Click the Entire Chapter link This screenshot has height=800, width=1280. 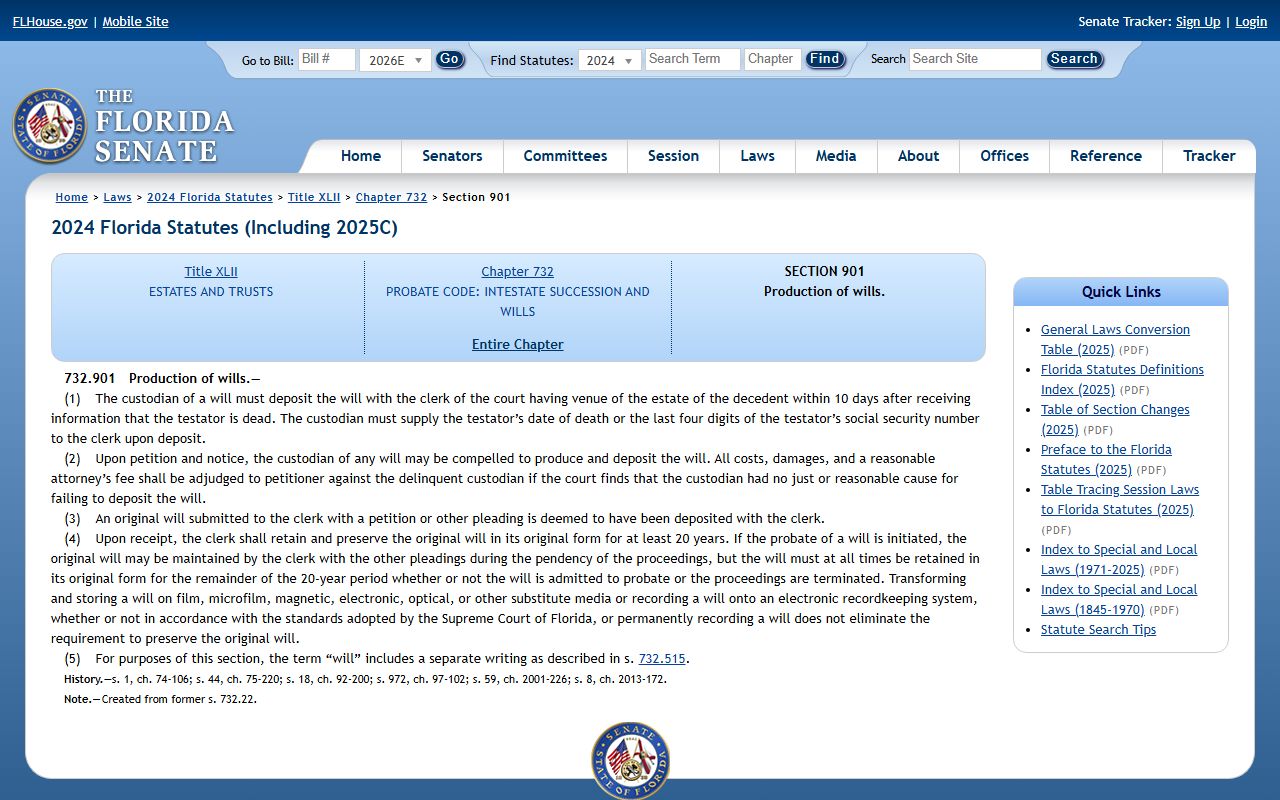click(518, 344)
